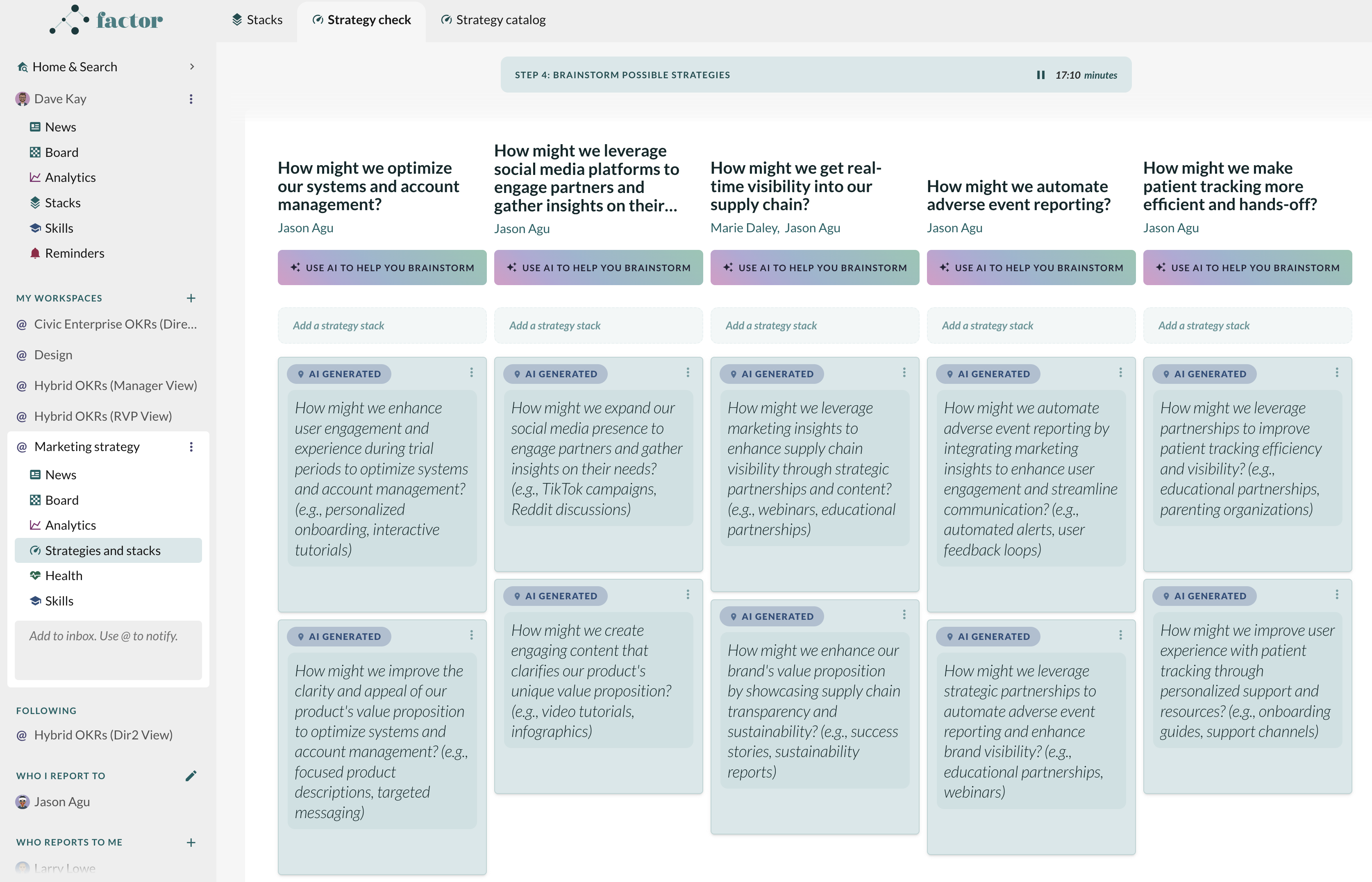Add a strategy stack under adverse event column
This screenshot has height=882, width=1372.
[1031, 325]
